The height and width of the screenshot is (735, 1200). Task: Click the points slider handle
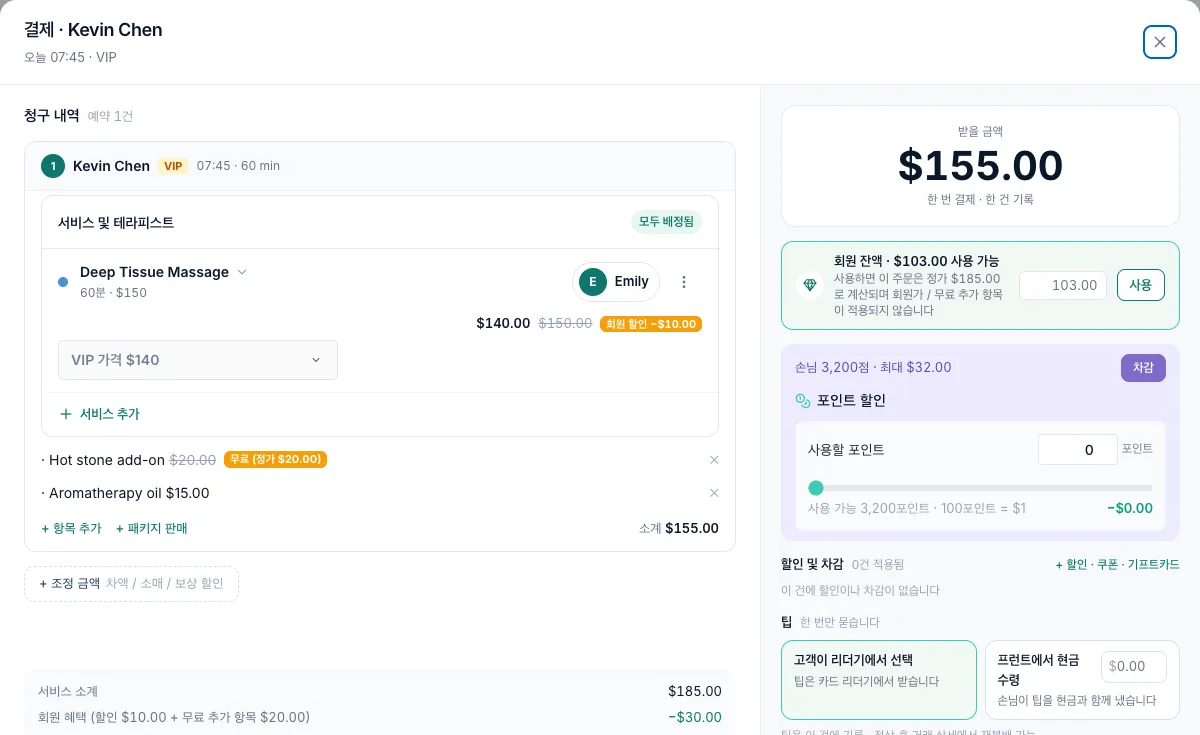point(816,488)
